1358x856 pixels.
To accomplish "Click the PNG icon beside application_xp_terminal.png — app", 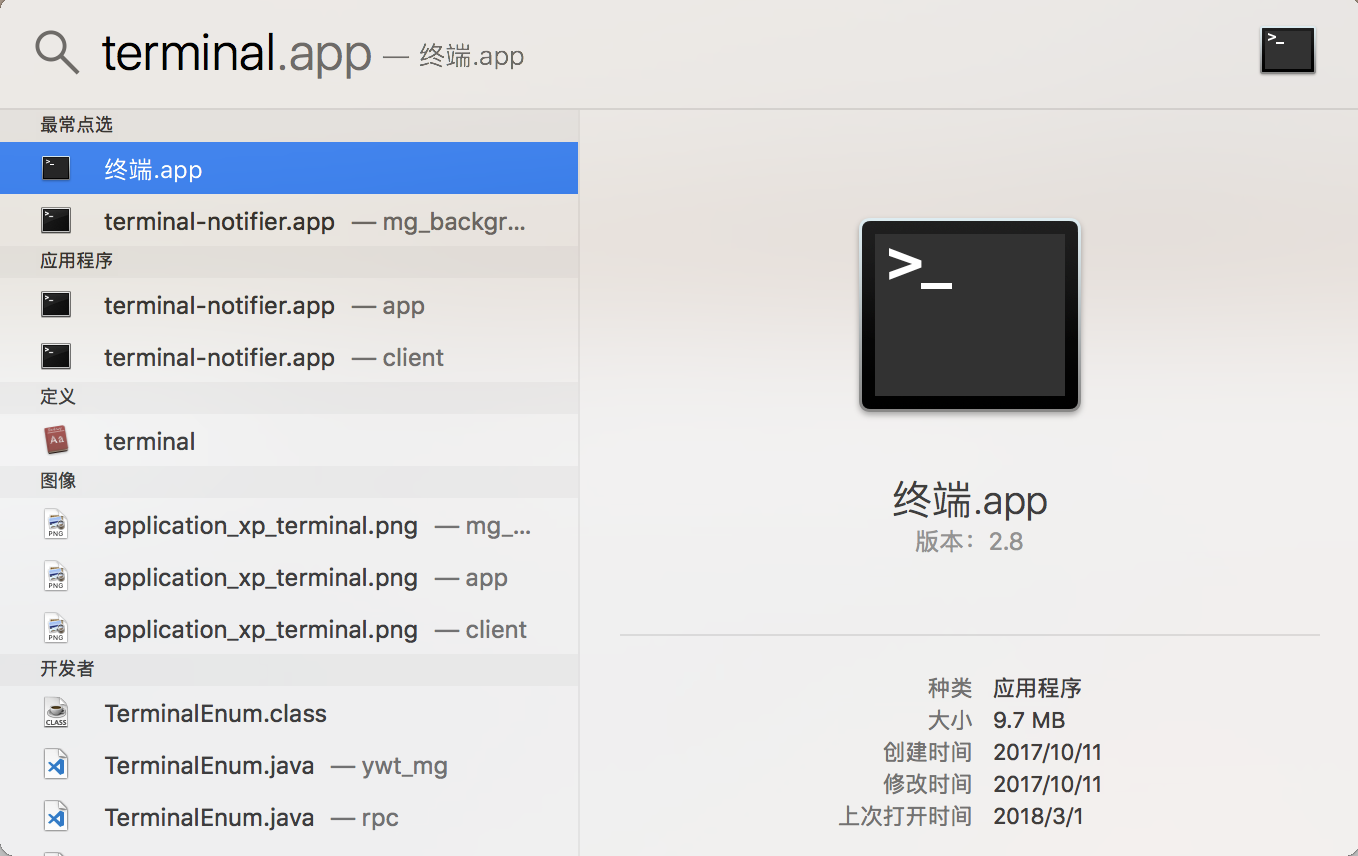I will pyautogui.click(x=56, y=575).
